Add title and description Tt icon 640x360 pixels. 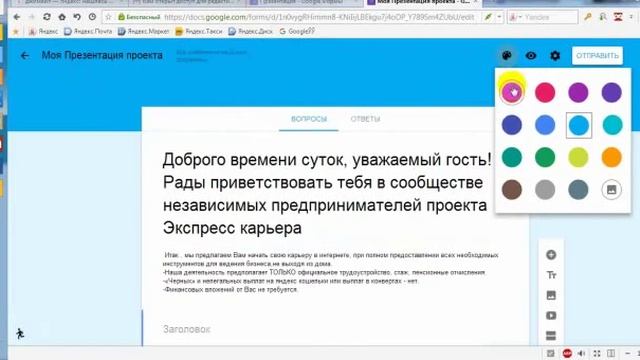pos(551,275)
